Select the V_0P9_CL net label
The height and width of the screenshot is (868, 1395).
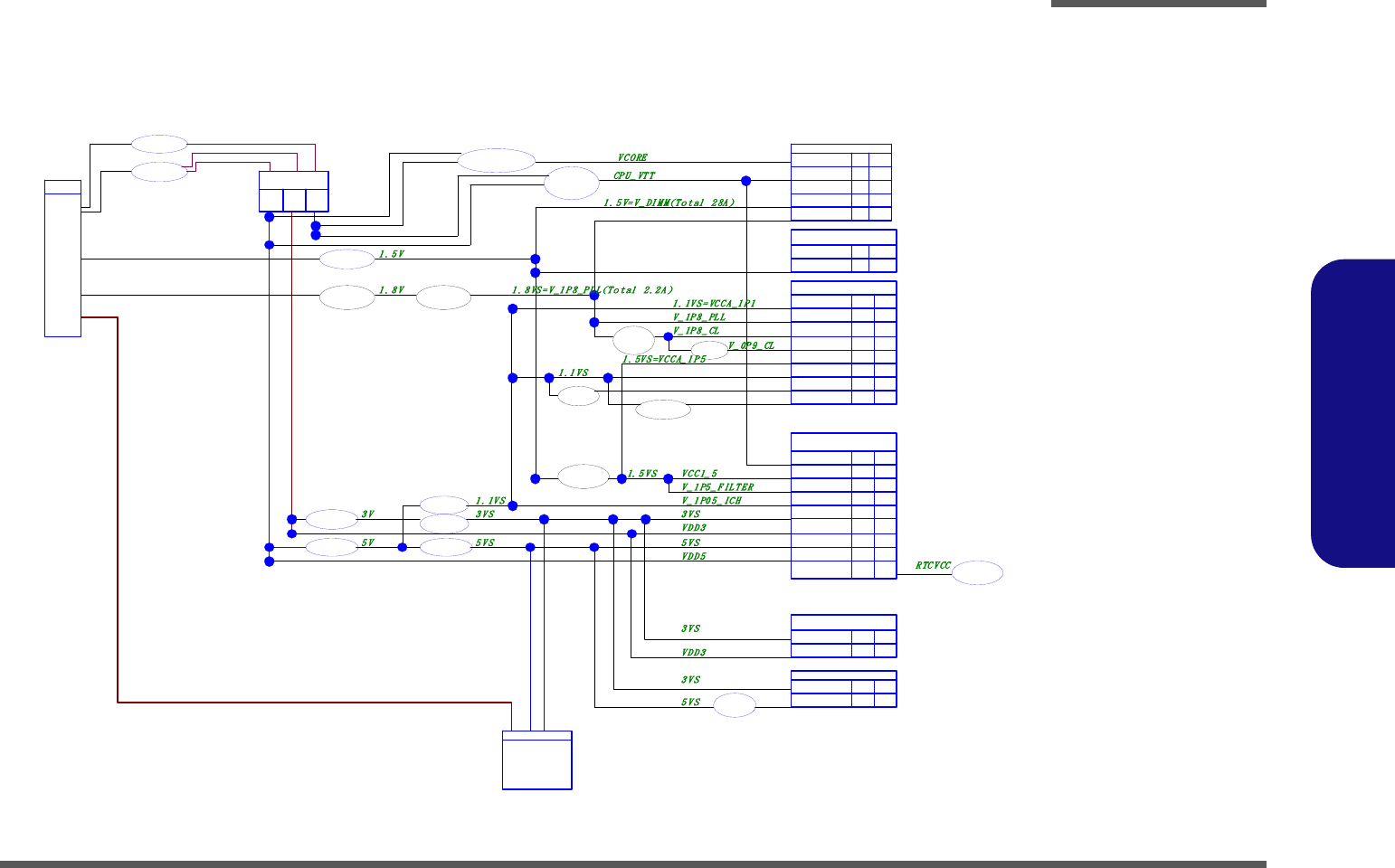click(x=751, y=345)
